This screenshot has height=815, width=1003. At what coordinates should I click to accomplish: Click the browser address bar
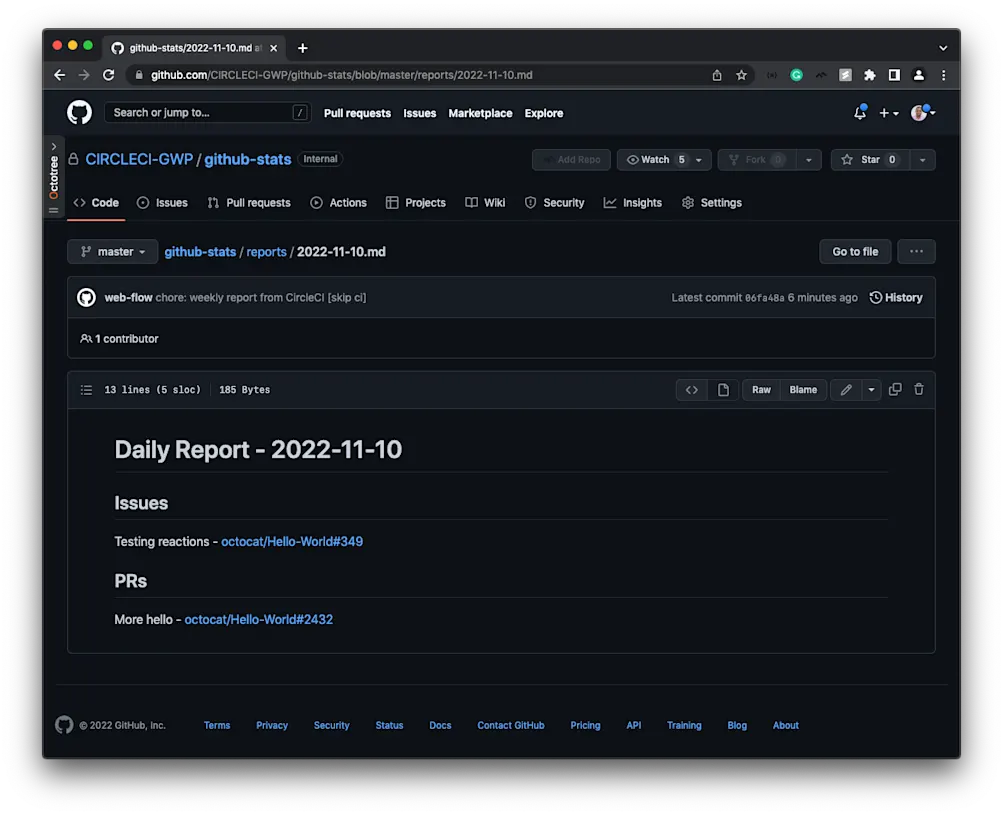(422, 75)
